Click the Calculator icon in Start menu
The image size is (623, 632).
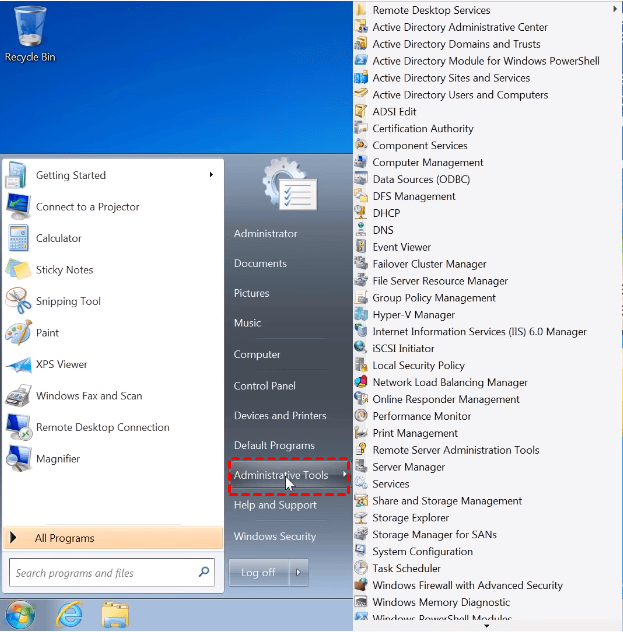pos(18,238)
